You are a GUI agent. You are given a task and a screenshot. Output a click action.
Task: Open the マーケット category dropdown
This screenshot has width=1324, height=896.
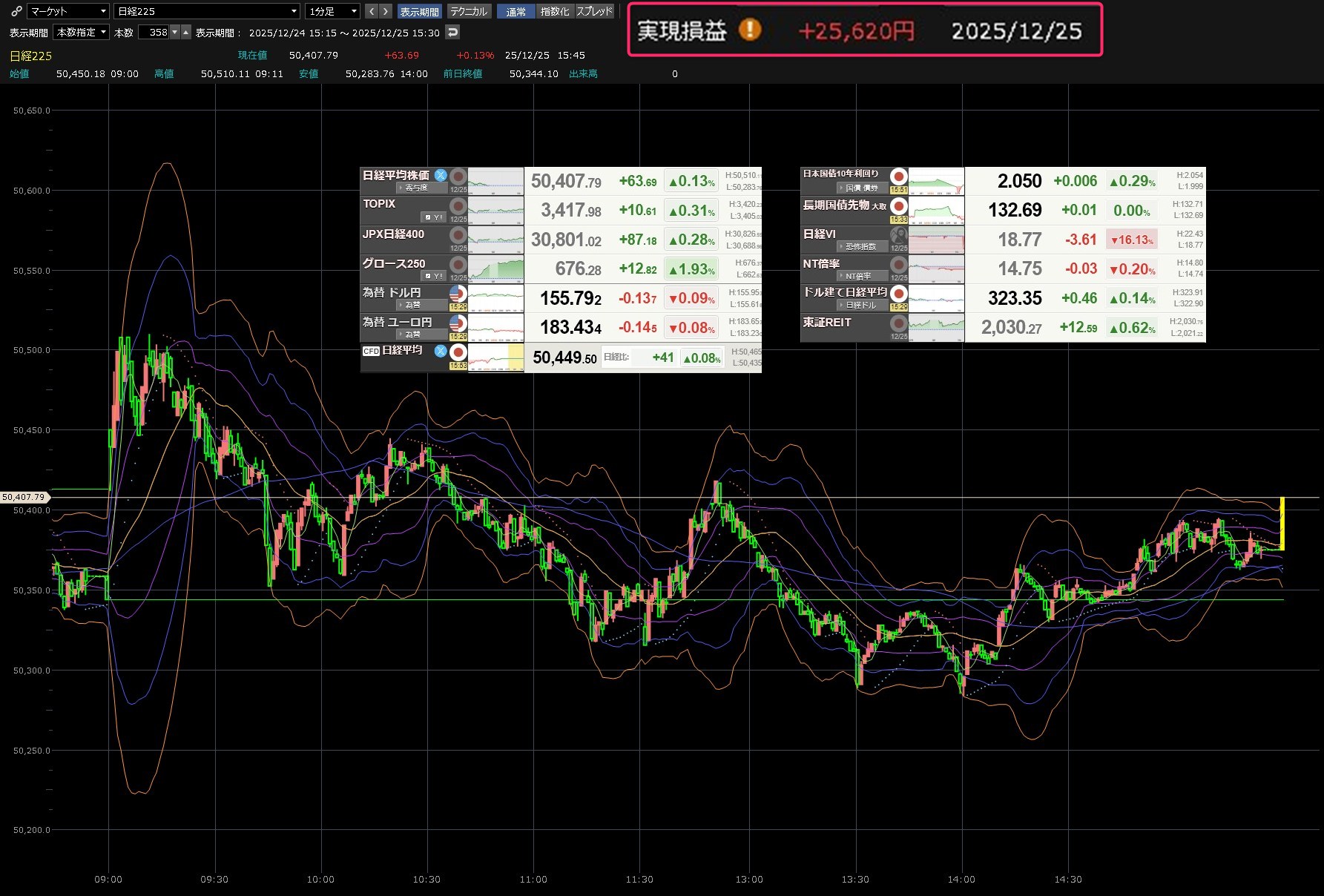click(x=68, y=11)
